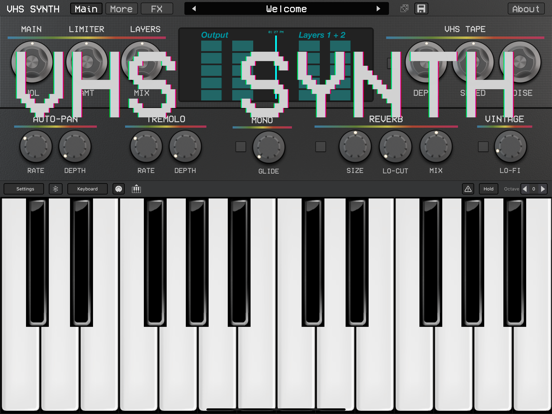This screenshot has height=414, width=552.
Task: Click the gear icon beside Settings
Action: coord(56,189)
